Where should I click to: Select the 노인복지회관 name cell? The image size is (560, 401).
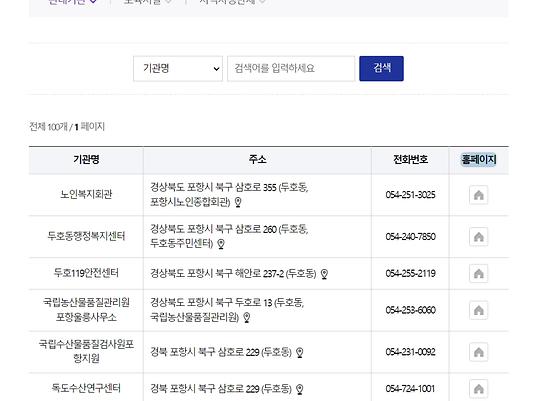[86, 195]
